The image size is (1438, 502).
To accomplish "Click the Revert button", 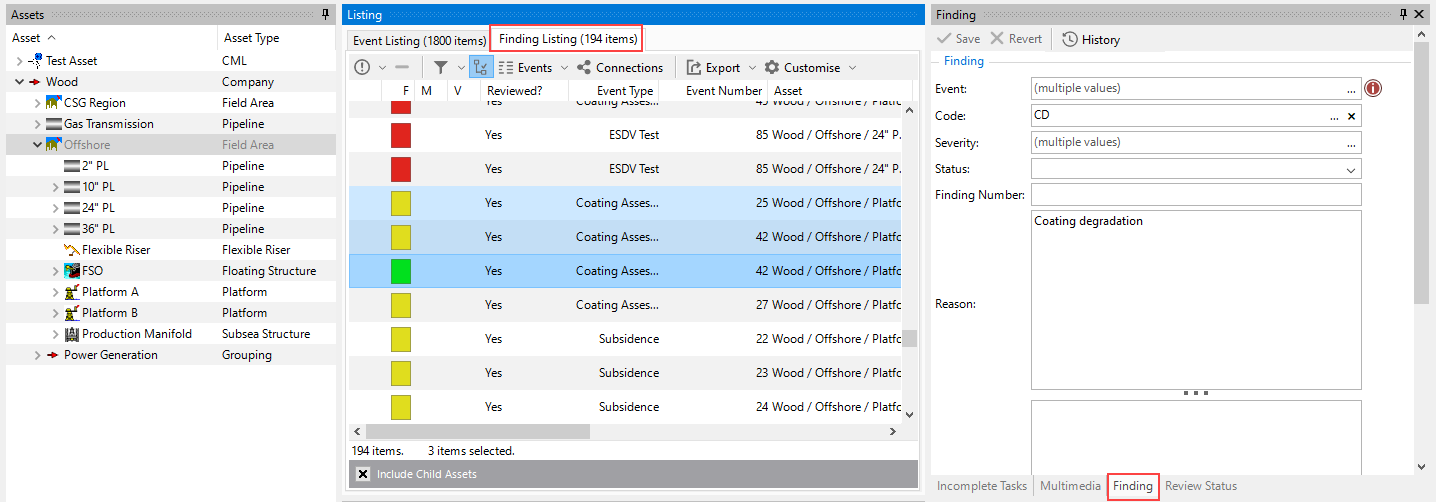I will pyautogui.click(x=1016, y=39).
